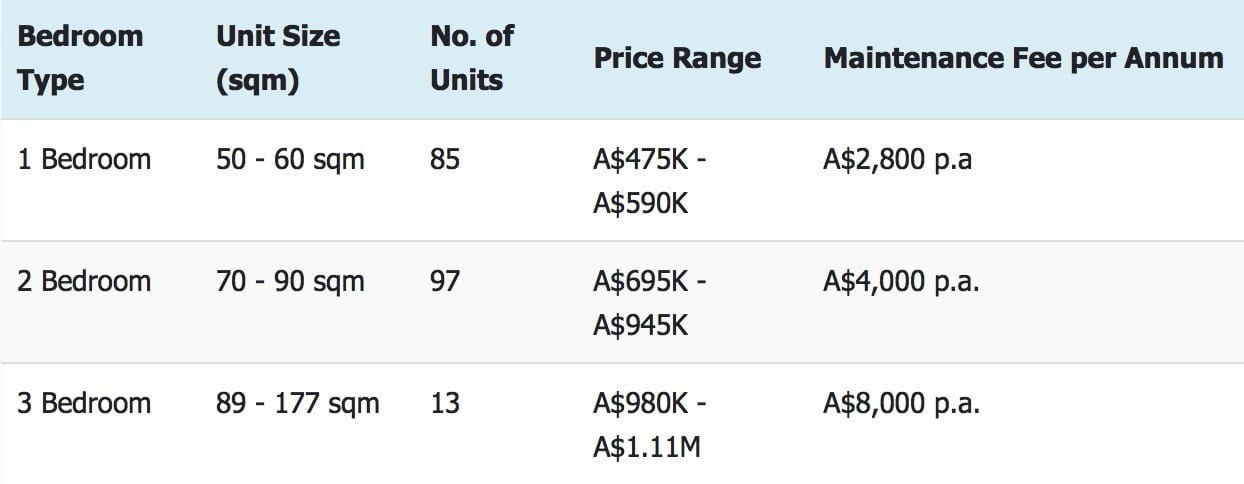Click the A$980K - A$1.11M price
The width and height of the screenshot is (1244, 484).
coord(650,425)
